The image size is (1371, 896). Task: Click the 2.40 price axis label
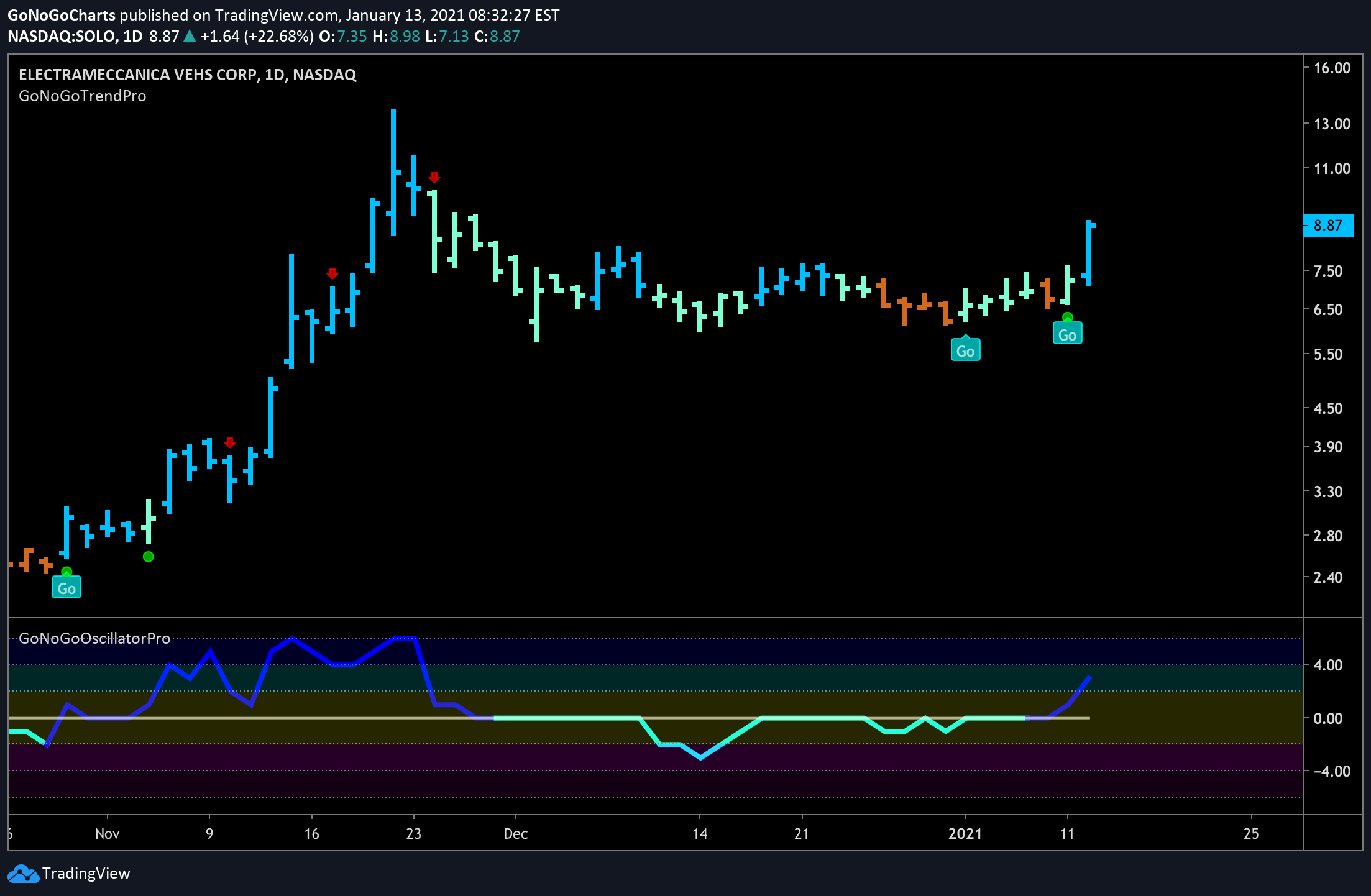coord(1328,577)
